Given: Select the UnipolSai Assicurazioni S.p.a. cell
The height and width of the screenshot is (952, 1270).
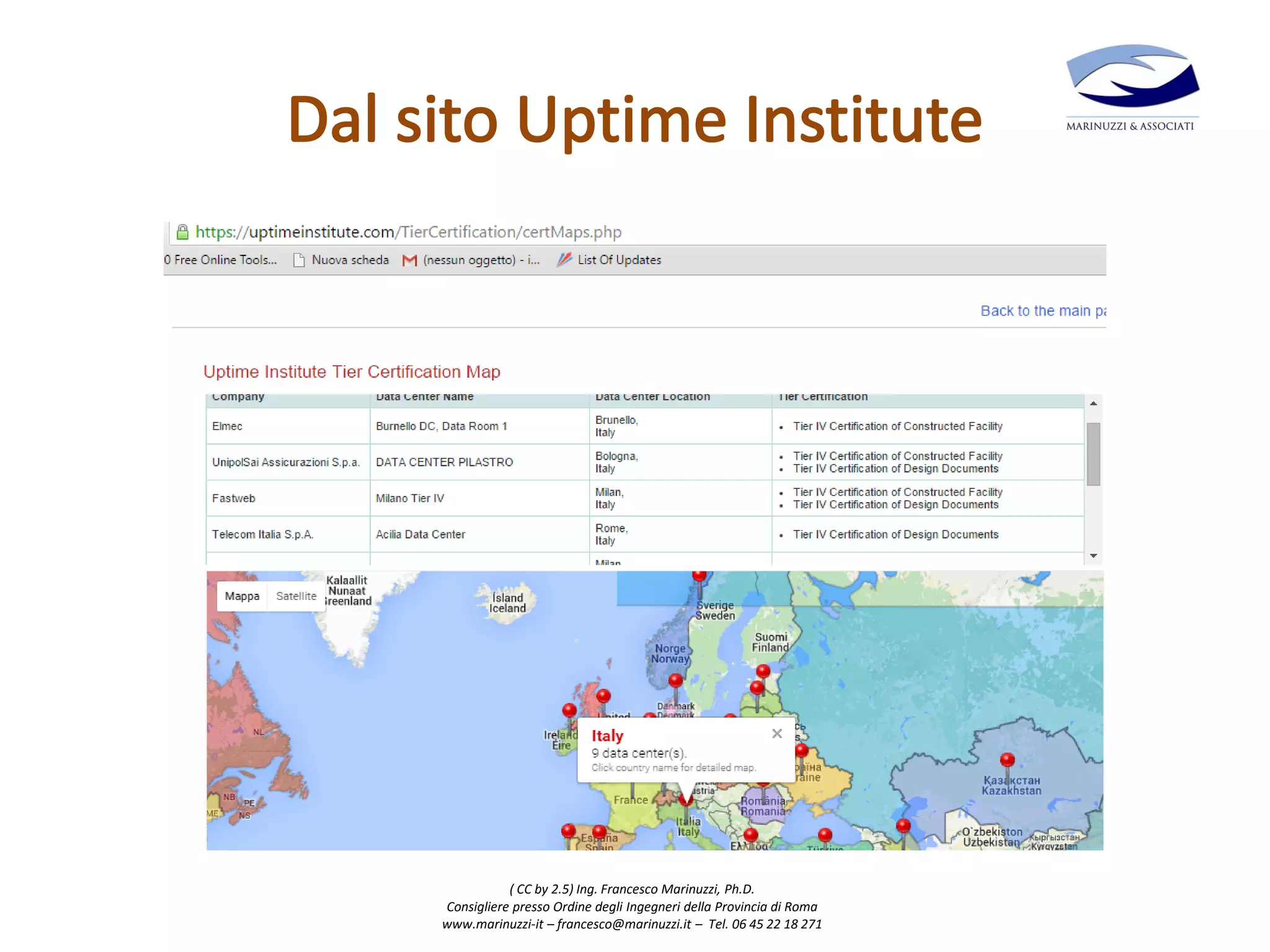Looking at the screenshot, I should coord(288,462).
